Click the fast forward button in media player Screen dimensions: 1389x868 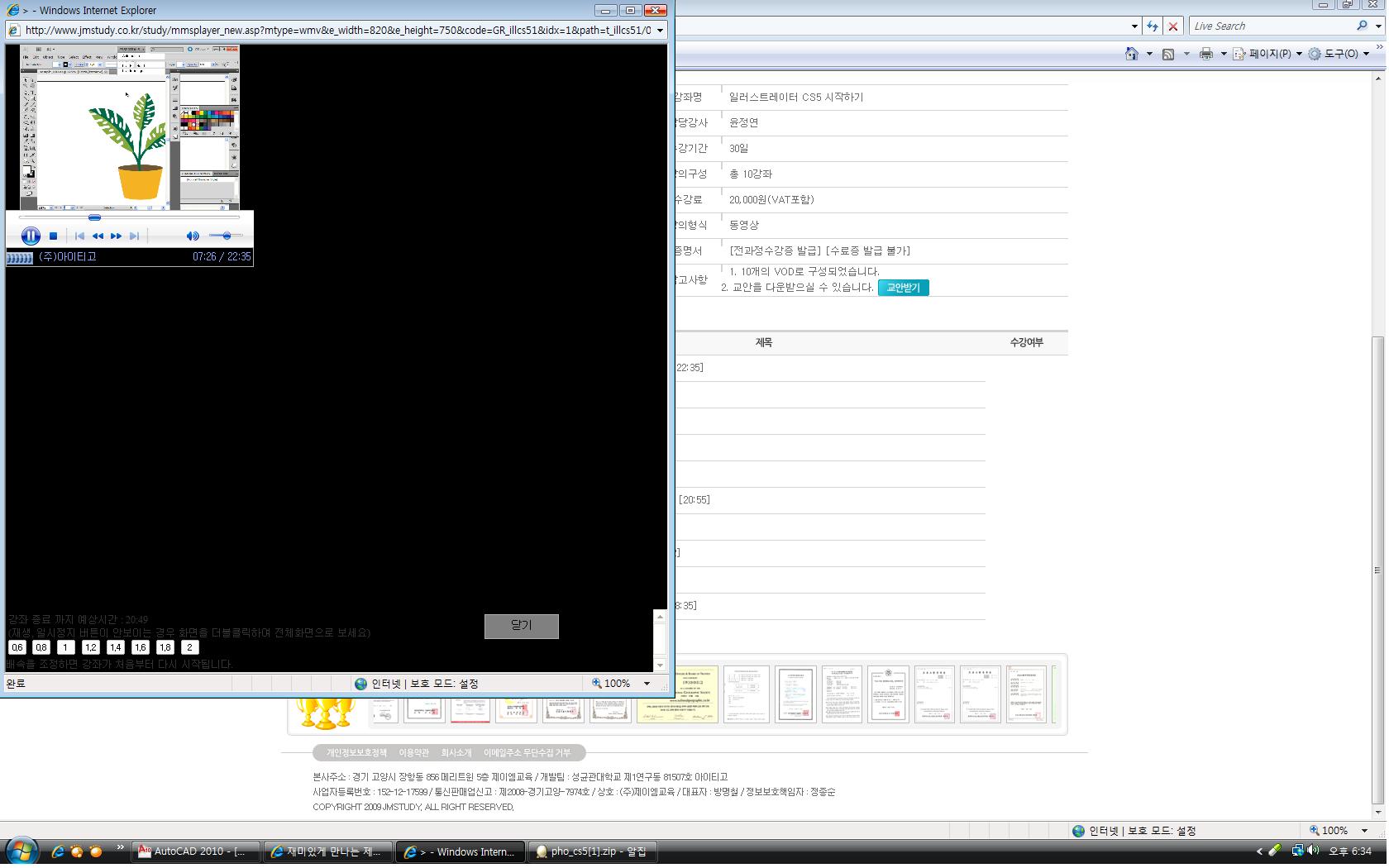tap(117, 236)
